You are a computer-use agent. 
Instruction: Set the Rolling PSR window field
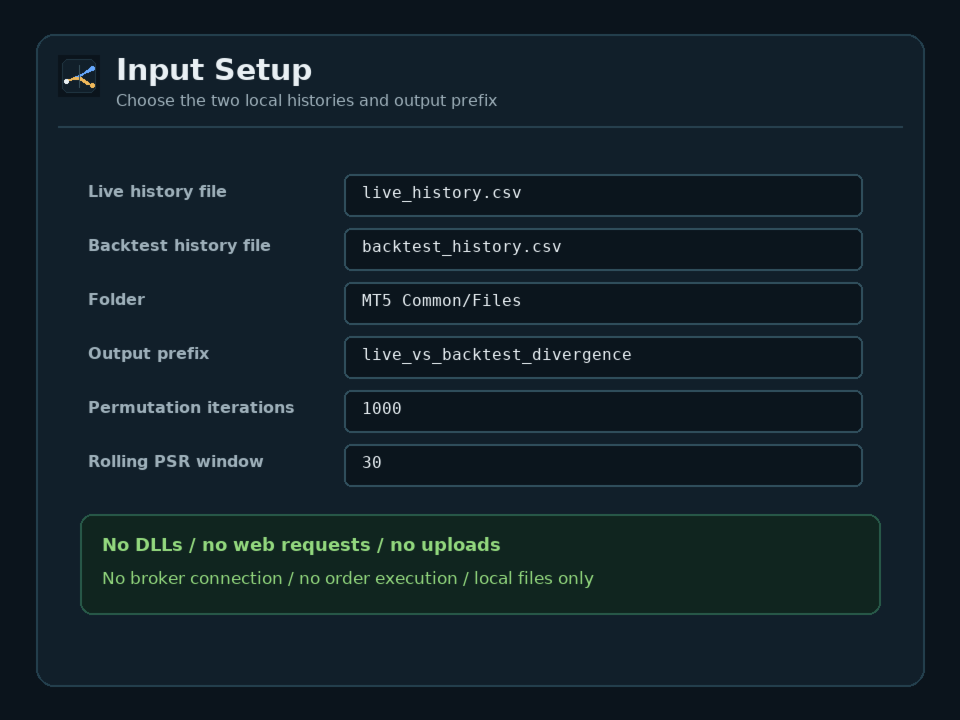point(603,465)
